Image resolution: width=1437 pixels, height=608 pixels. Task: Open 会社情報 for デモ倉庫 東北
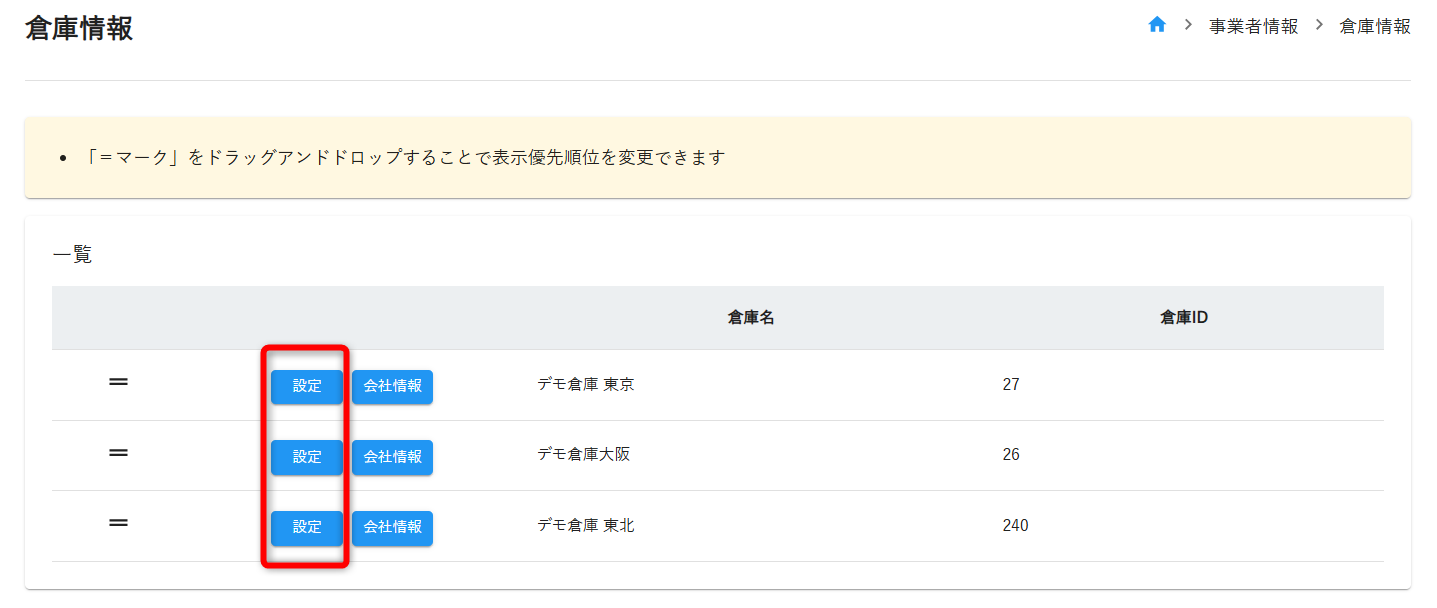click(x=392, y=527)
